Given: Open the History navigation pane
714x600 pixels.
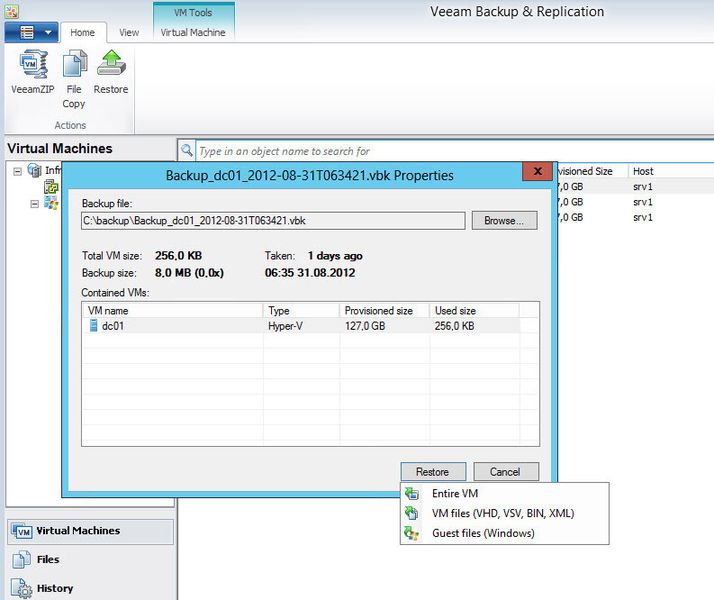Looking at the screenshot, I should (90, 588).
